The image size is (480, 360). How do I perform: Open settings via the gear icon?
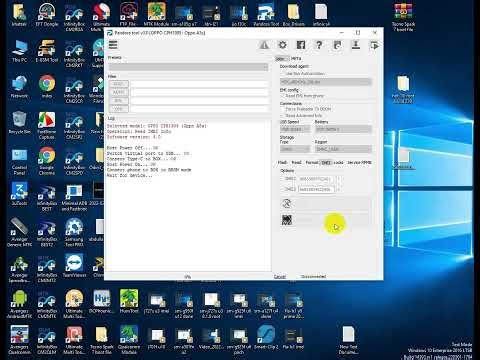pyautogui.click(x=282, y=45)
